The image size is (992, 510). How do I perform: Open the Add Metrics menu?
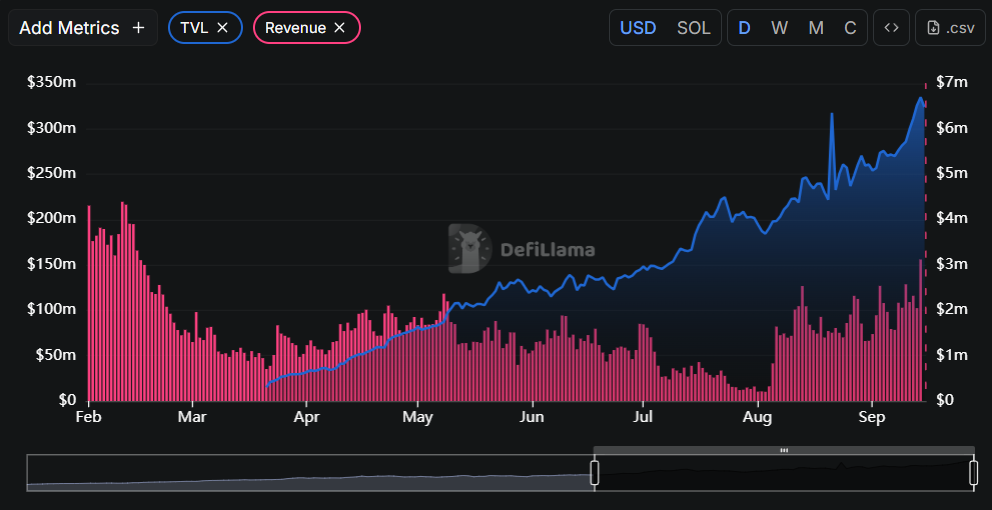coord(70,28)
